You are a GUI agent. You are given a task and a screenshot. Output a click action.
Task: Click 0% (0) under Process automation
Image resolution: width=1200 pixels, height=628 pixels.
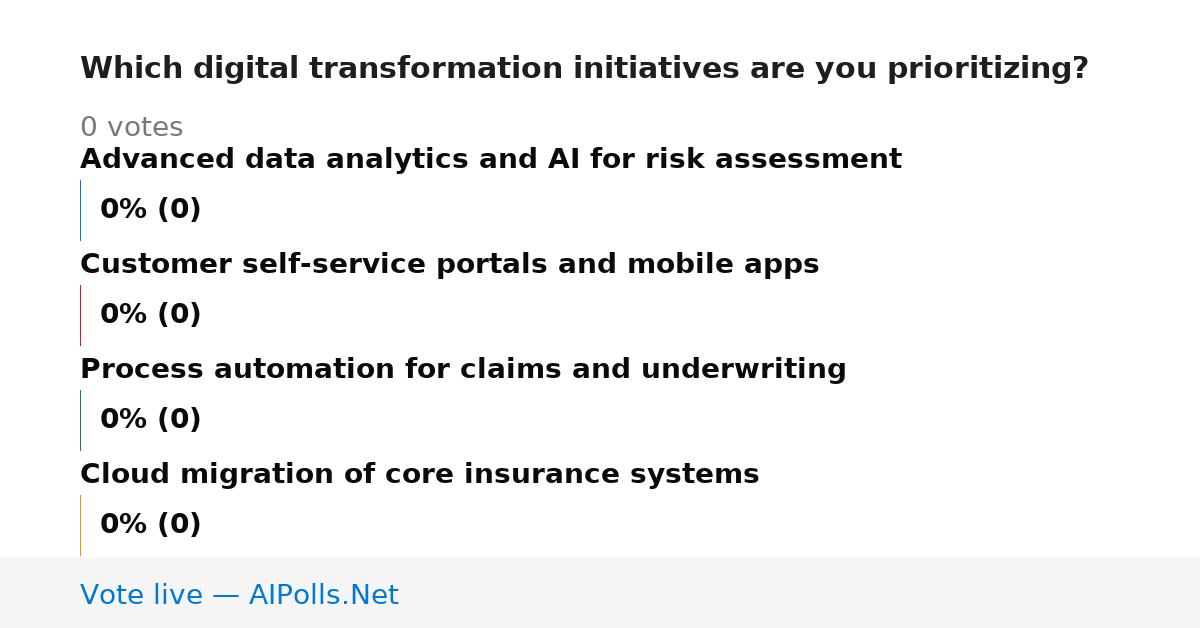click(x=150, y=420)
